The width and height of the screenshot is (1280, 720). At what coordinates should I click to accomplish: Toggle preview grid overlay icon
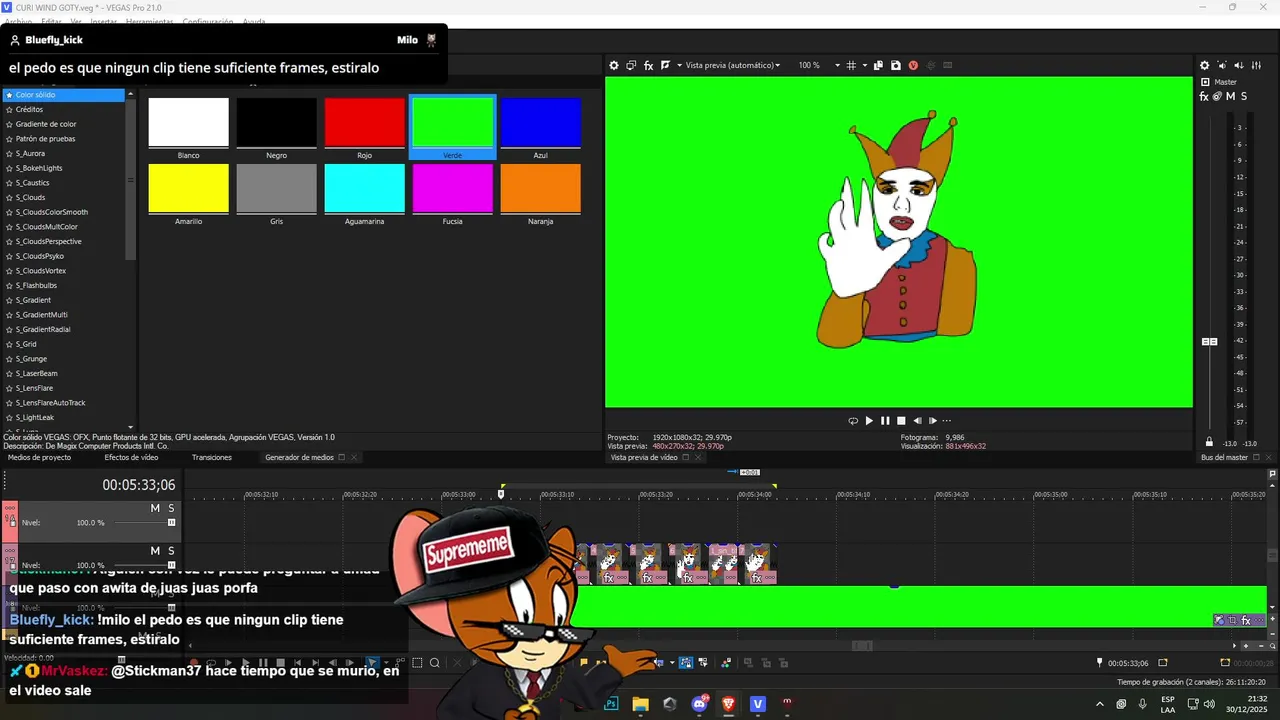coord(851,65)
